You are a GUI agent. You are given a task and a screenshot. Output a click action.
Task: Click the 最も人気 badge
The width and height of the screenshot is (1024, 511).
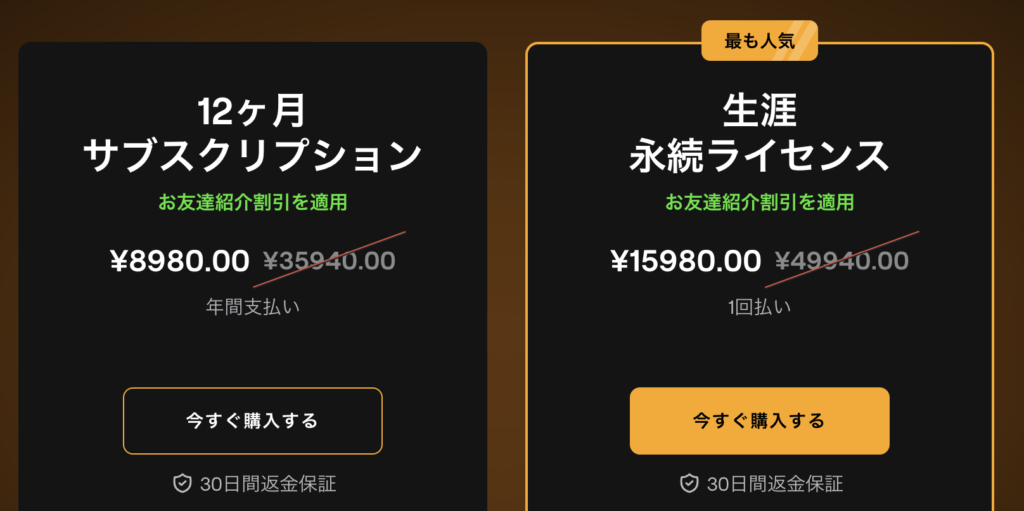click(x=760, y=41)
